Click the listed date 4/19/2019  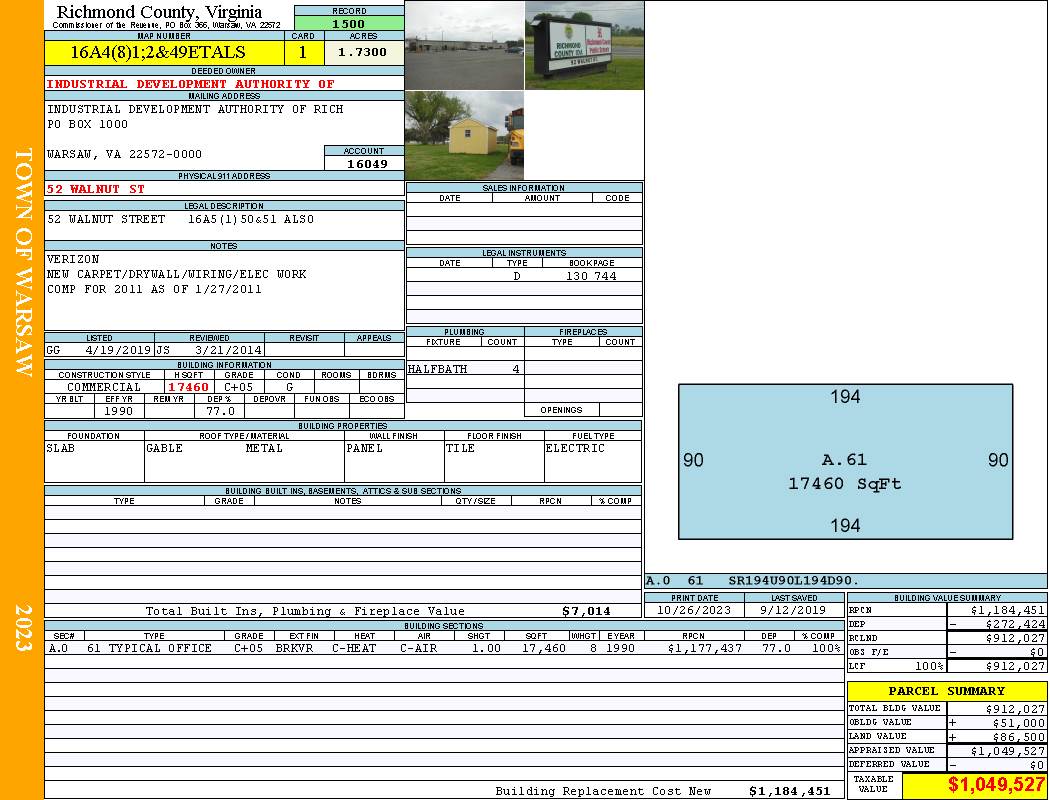[x=118, y=351]
